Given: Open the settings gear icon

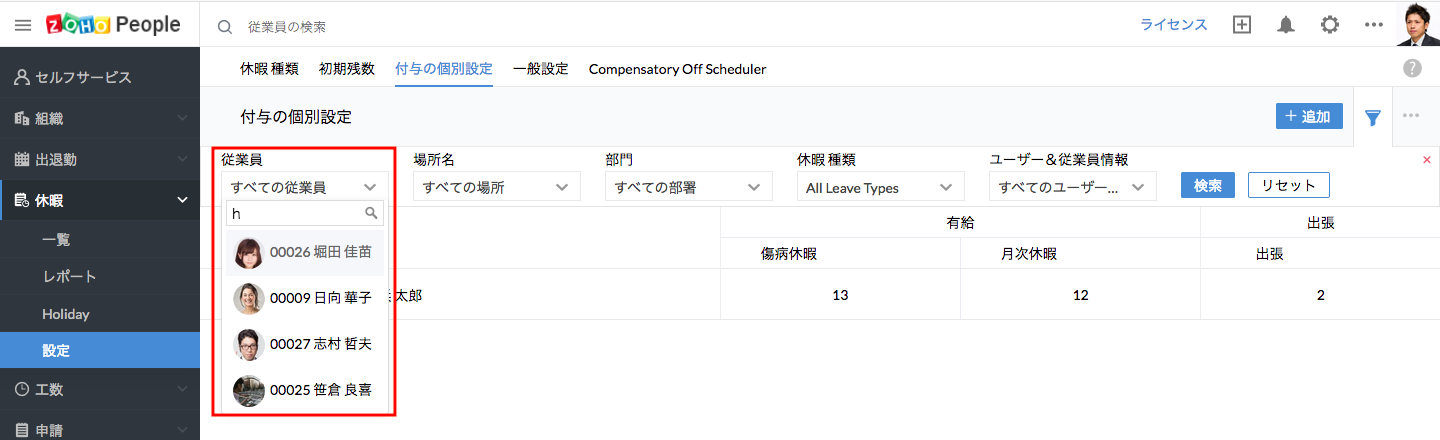Looking at the screenshot, I should pyautogui.click(x=1329, y=25).
